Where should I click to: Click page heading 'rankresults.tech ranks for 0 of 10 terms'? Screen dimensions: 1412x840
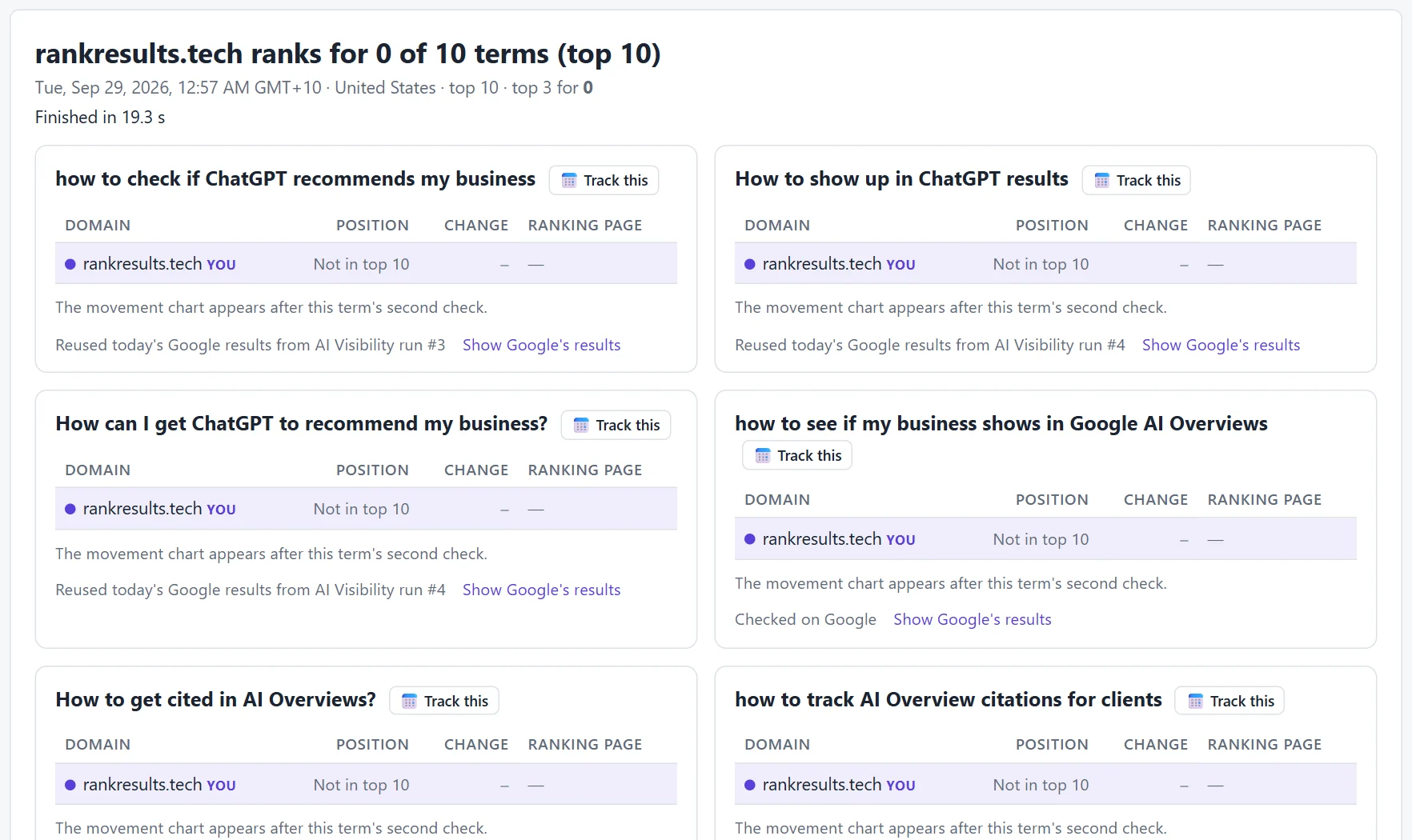coord(347,54)
